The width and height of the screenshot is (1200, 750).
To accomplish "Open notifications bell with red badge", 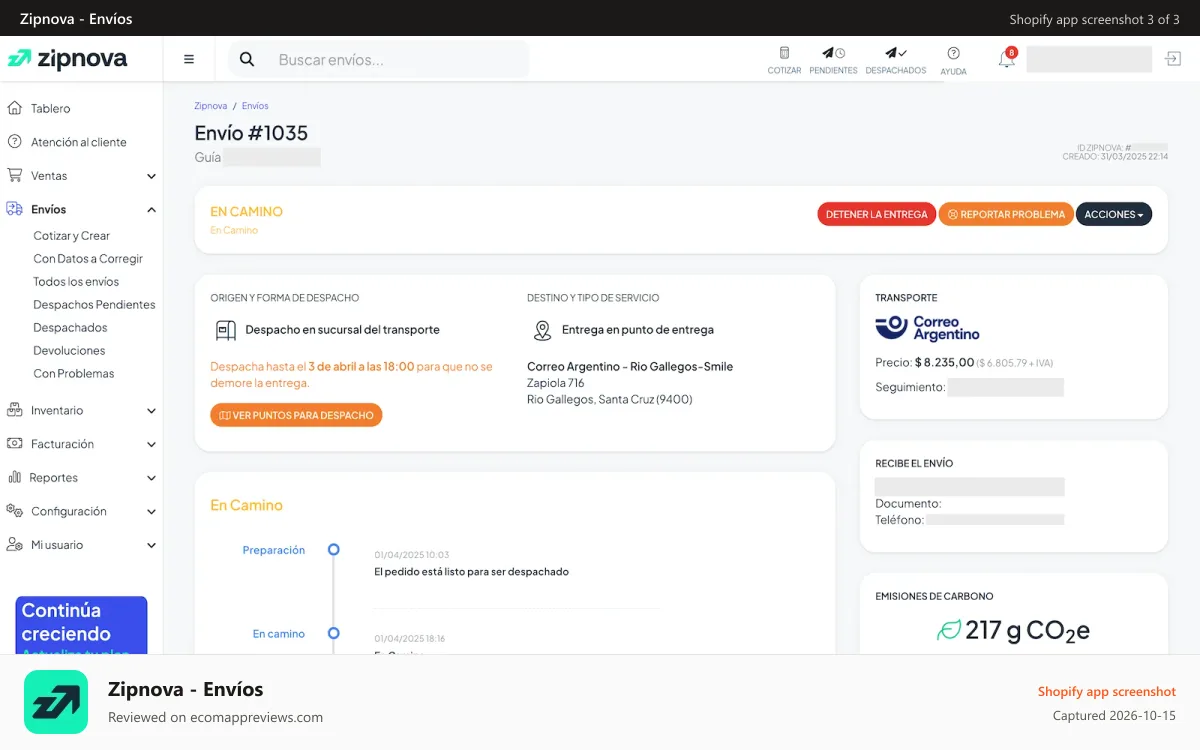I will click(1007, 58).
